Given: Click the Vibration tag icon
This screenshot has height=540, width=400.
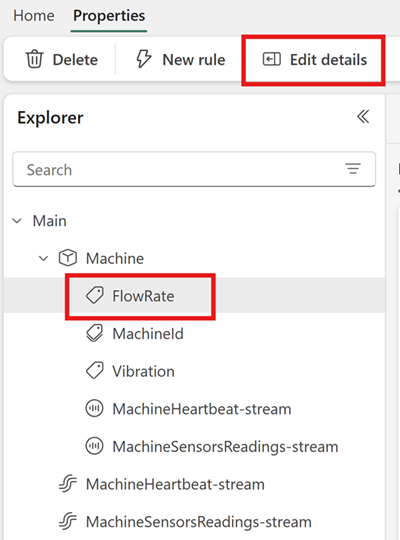Looking at the screenshot, I should click(x=94, y=371).
